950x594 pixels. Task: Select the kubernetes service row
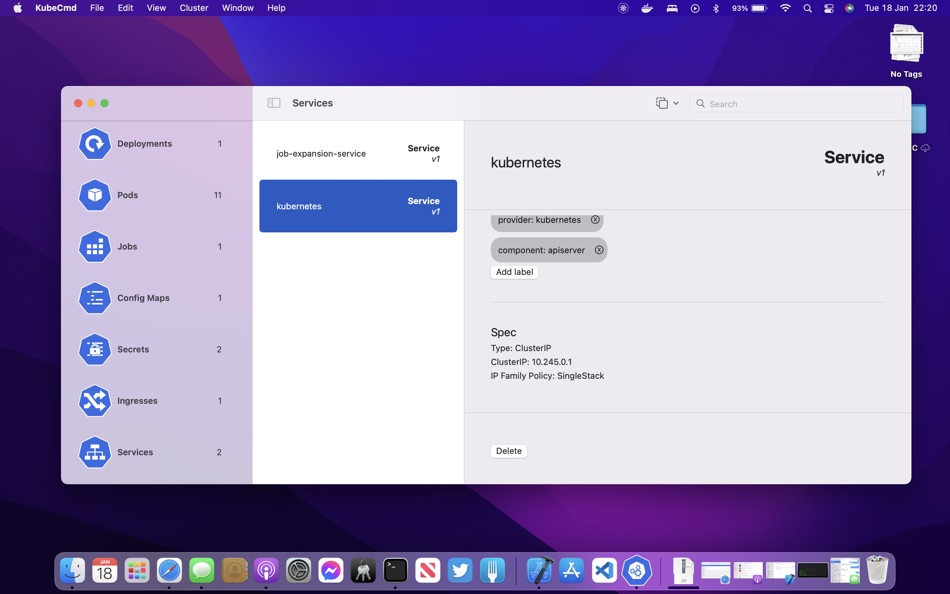358,206
